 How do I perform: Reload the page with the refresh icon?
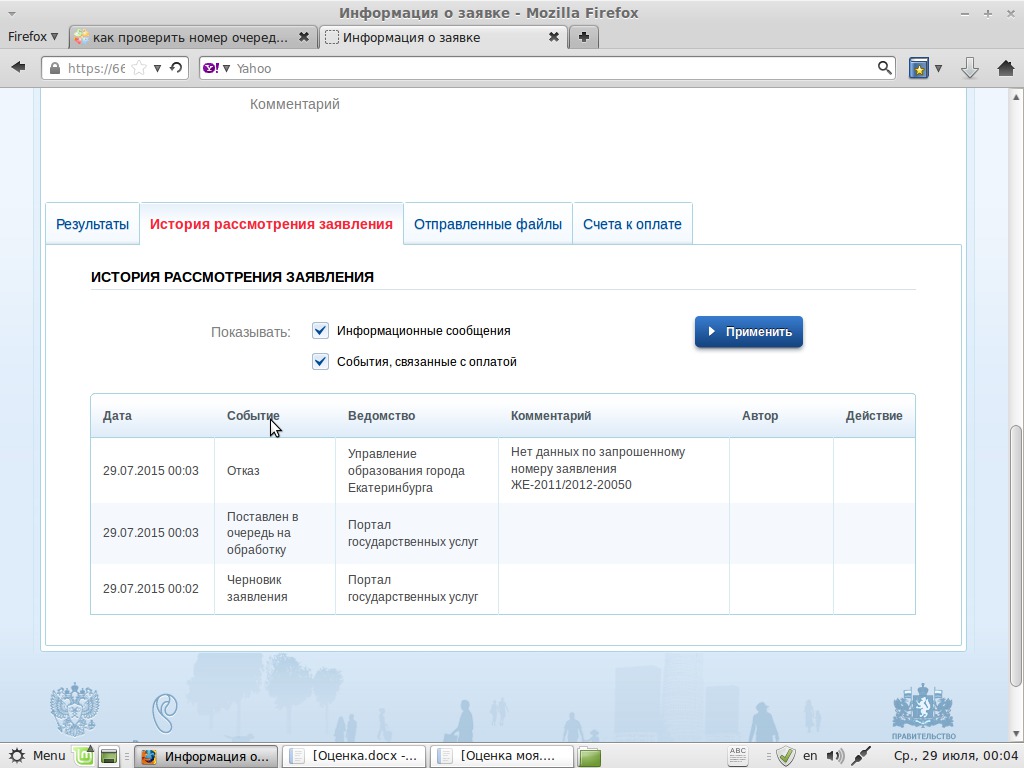click(176, 68)
